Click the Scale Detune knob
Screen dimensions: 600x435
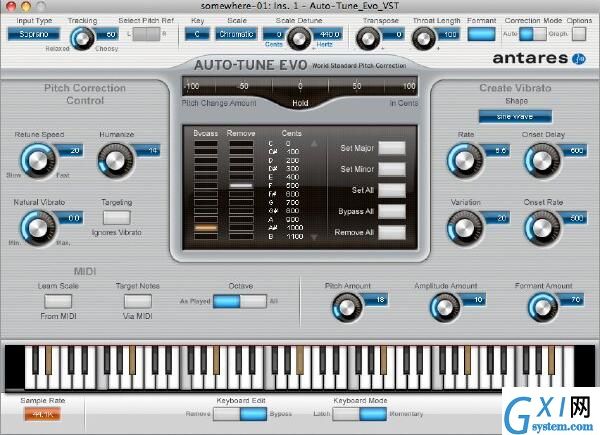(x=298, y=39)
